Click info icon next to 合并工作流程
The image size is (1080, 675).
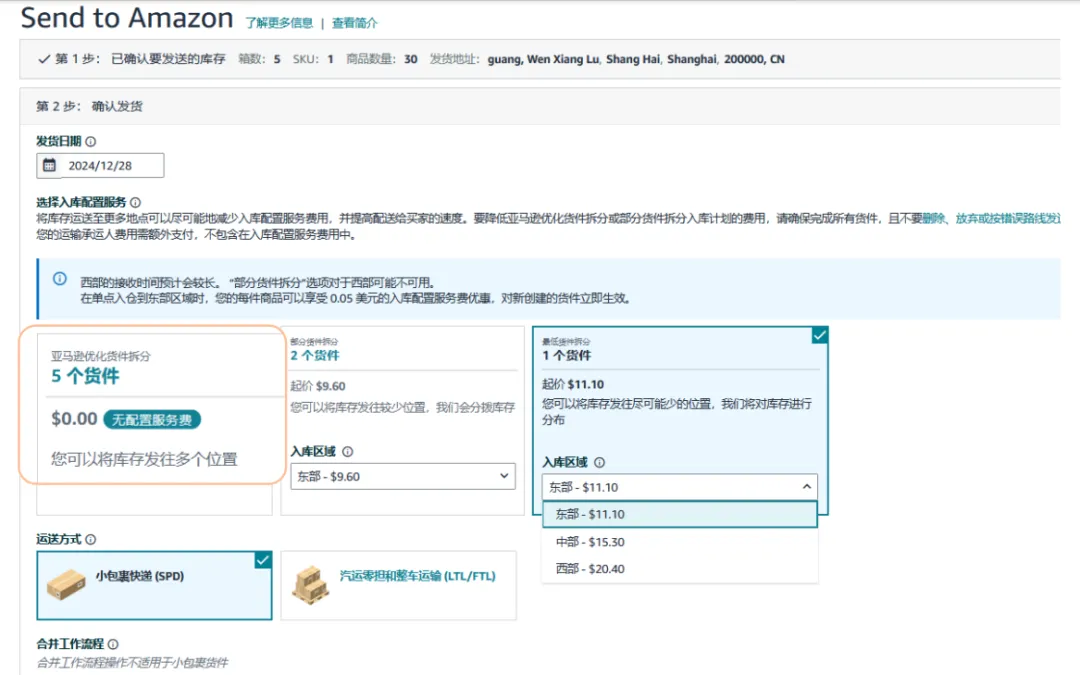[113, 645]
